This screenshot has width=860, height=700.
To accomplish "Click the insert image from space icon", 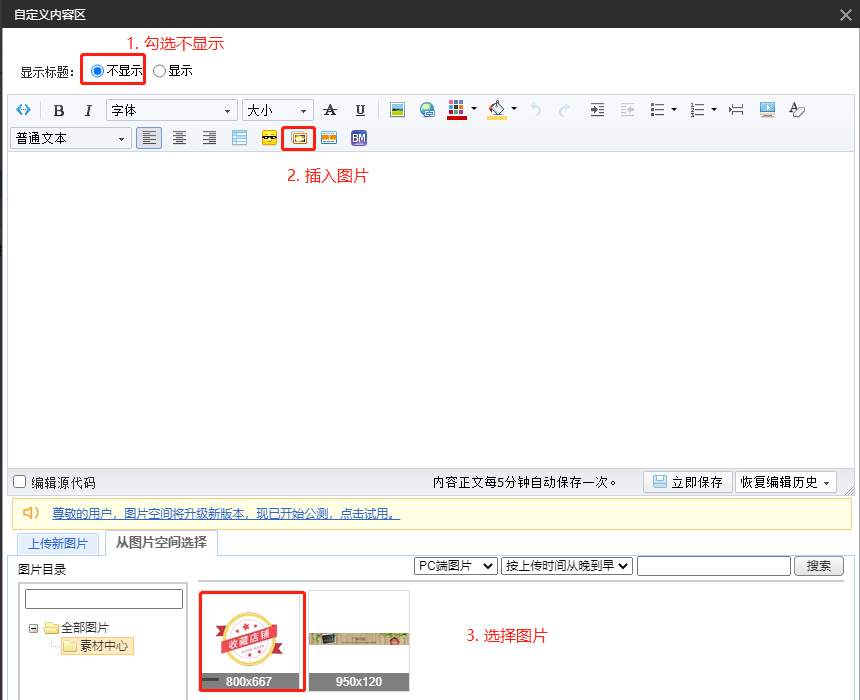I will point(299,138).
